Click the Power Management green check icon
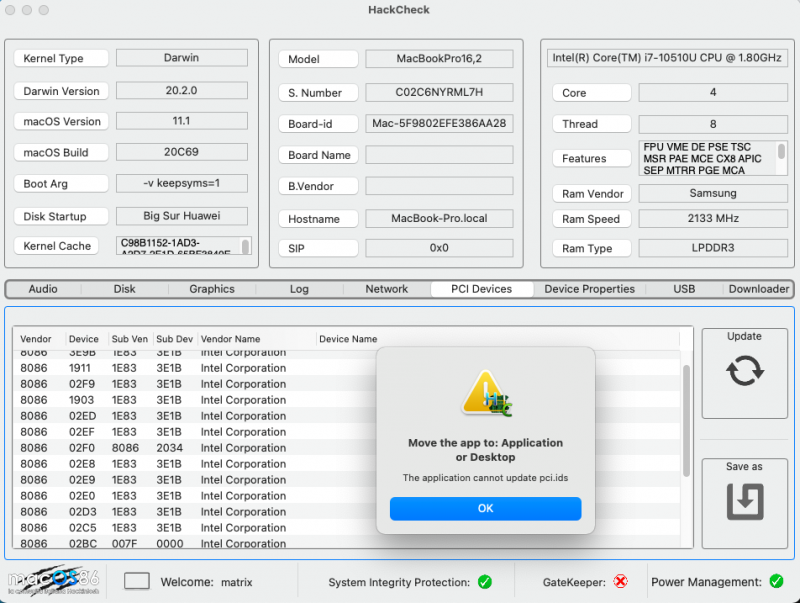The width and height of the screenshot is (800, 603). 777,582
